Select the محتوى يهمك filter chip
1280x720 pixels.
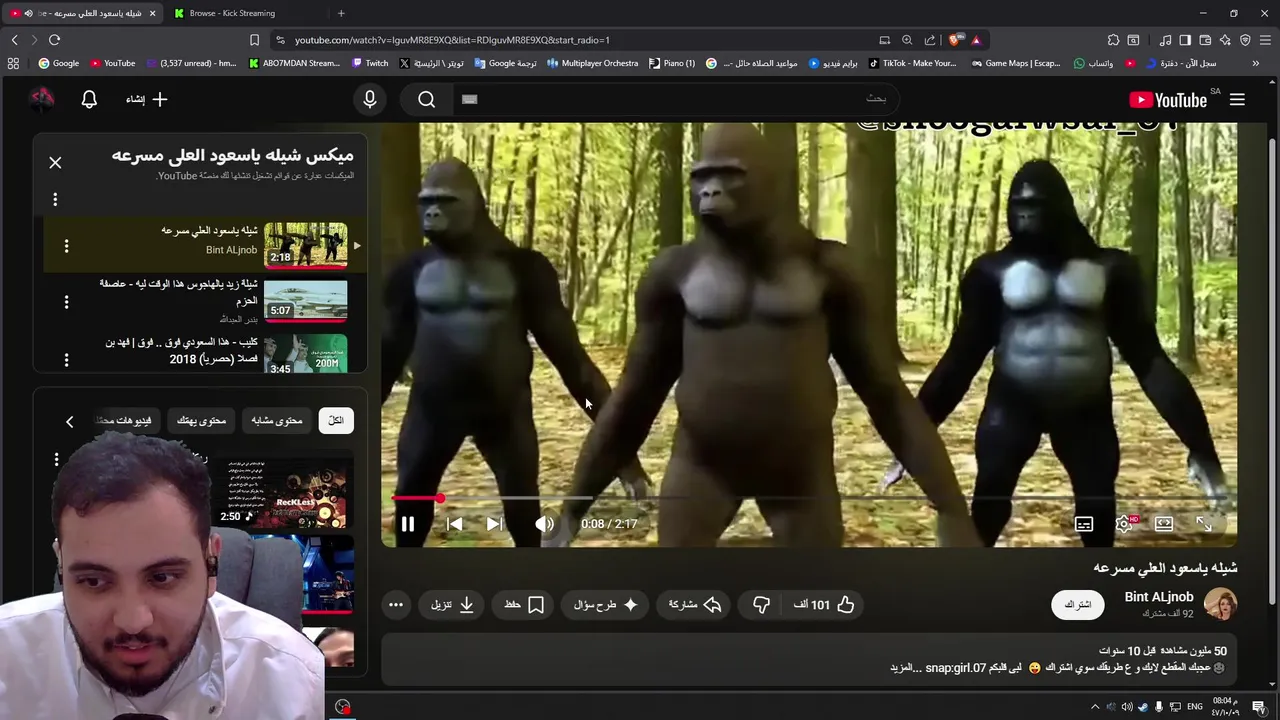pos(201,421)
